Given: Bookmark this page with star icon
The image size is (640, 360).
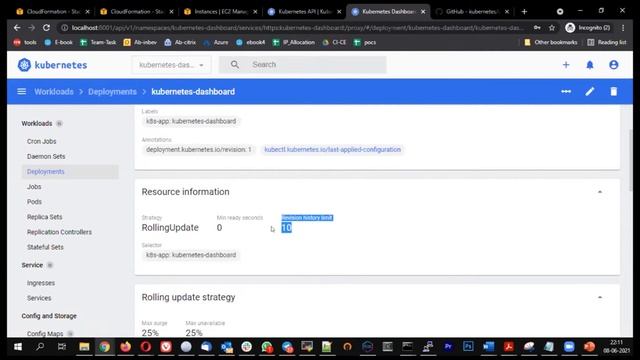Looking at the screenshot, I should [x=552, y=28].
